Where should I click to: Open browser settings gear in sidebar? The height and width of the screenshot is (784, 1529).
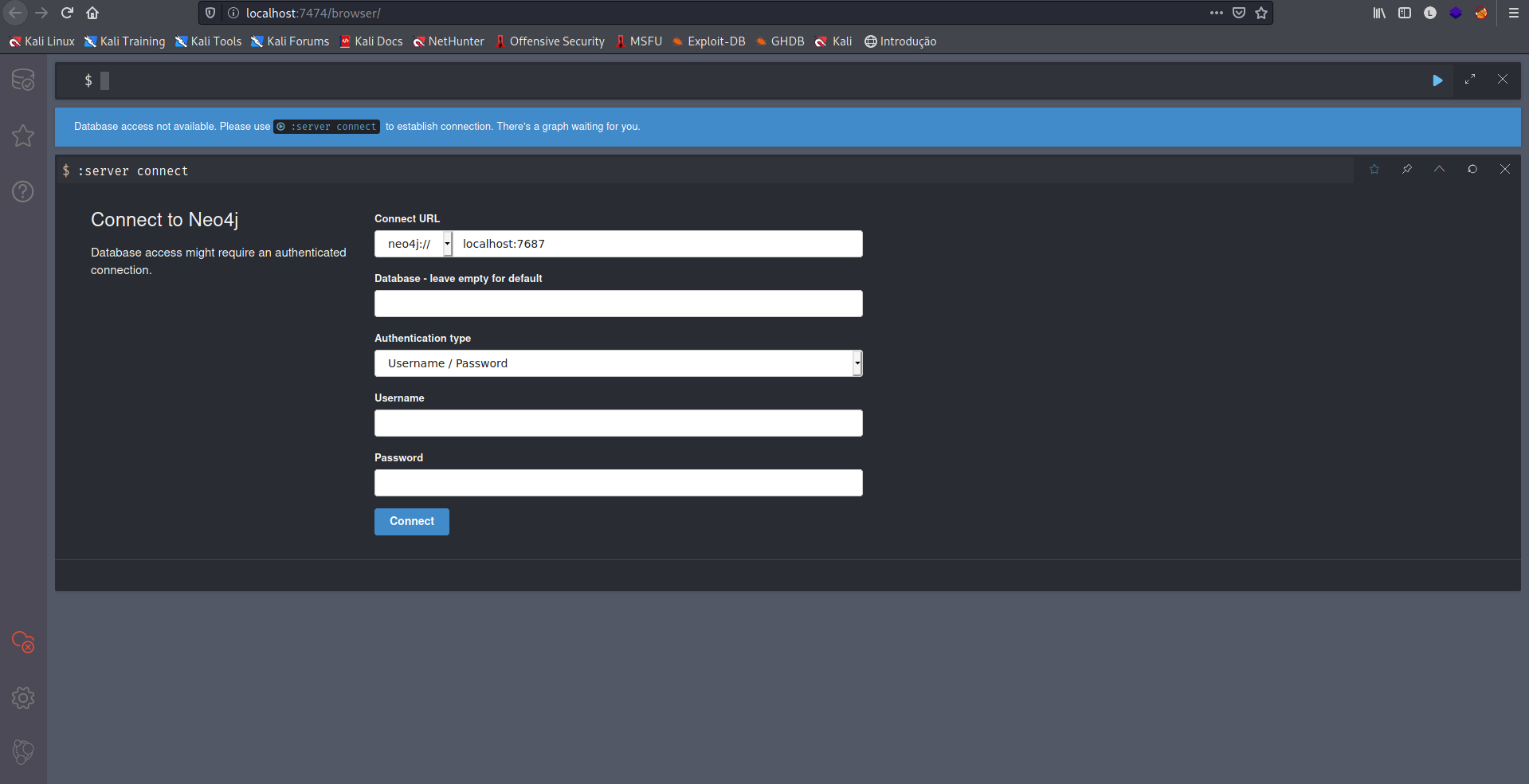click(x=23, y=698)
